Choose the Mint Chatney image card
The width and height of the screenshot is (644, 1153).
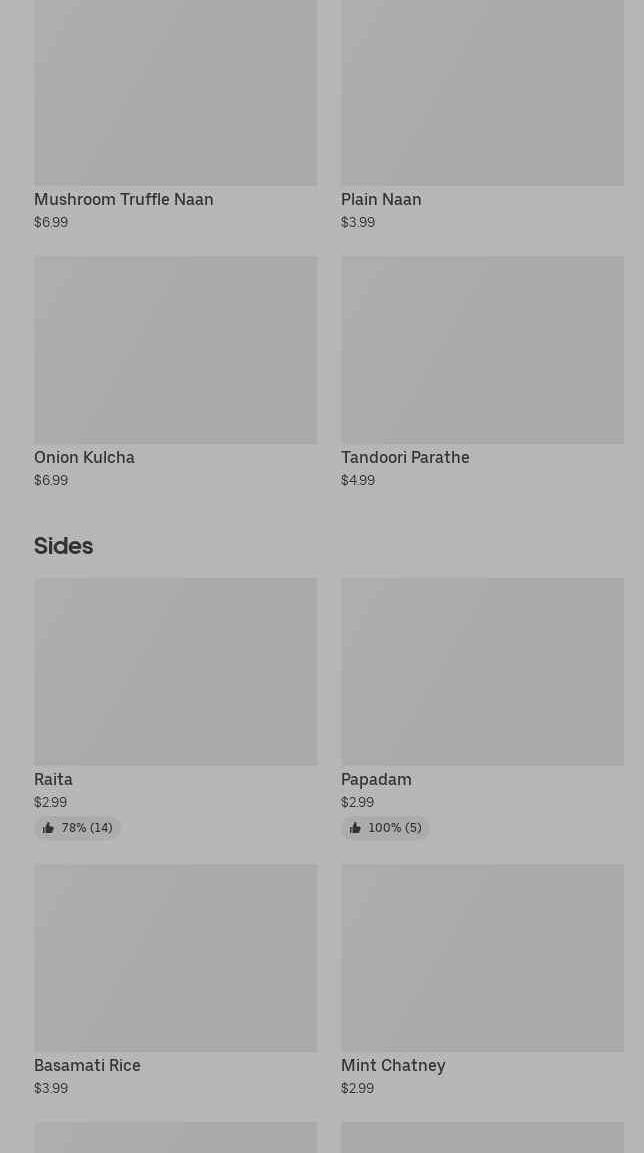[x=482, y=957]
